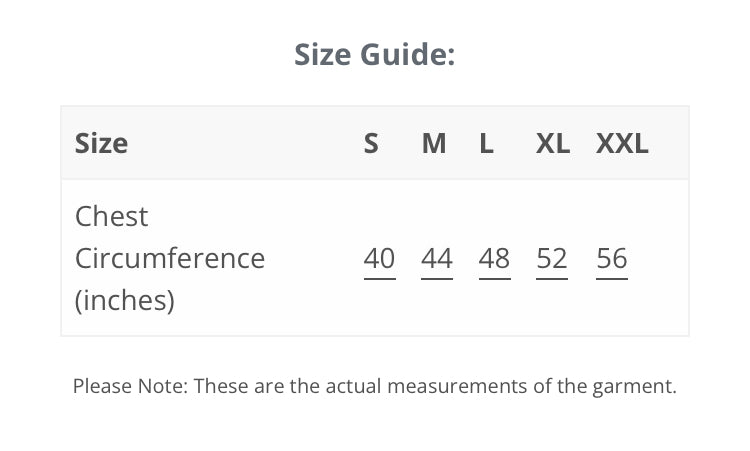Click the S size column header
The height and width of the screenshot is (451, 750).
(371, 143)
